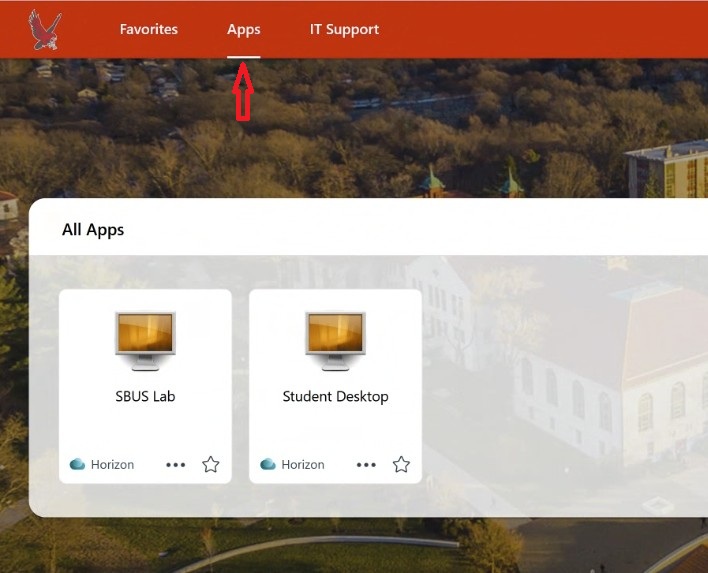Image resolution: width=708 pixels, height=573 pixels.
Task: Click Horizon label on Student Desktop card
Action: tap(303, 465)
